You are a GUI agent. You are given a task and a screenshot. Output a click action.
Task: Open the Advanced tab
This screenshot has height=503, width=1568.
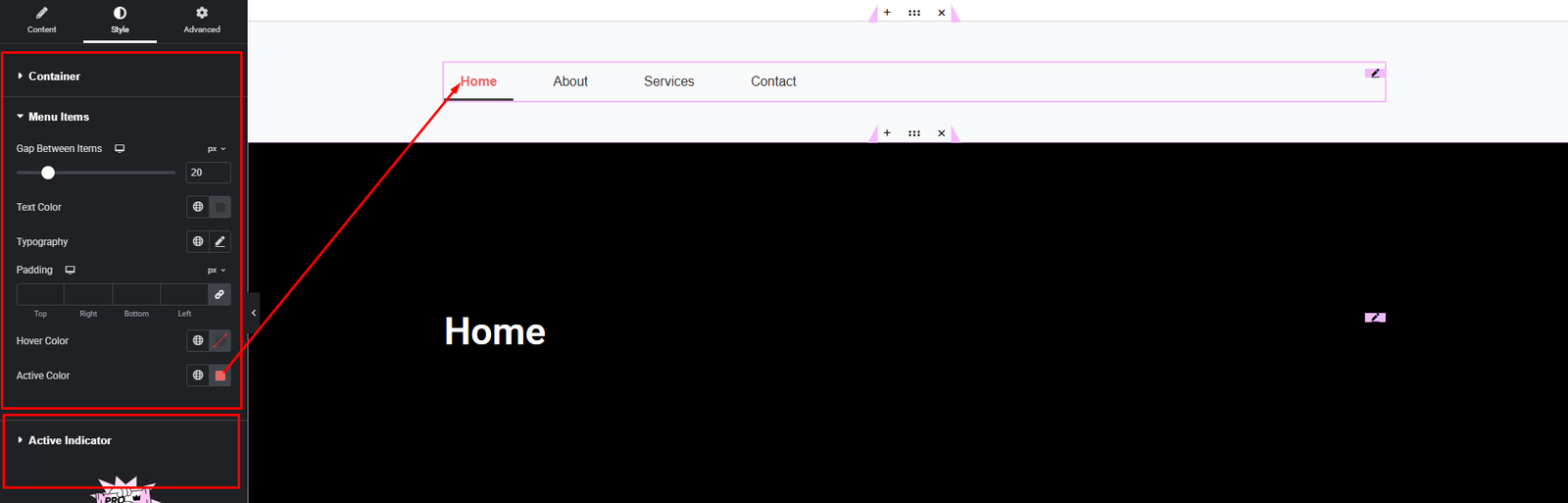click(202, 20)
